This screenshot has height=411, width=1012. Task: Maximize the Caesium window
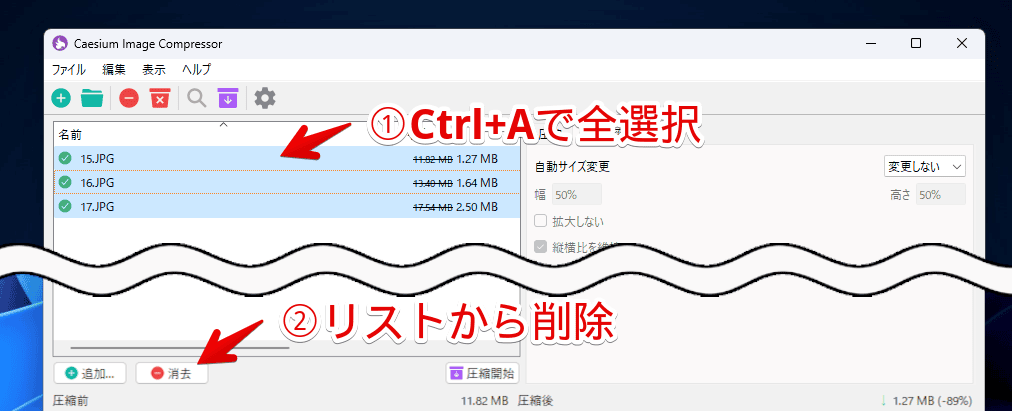[915, 44]
